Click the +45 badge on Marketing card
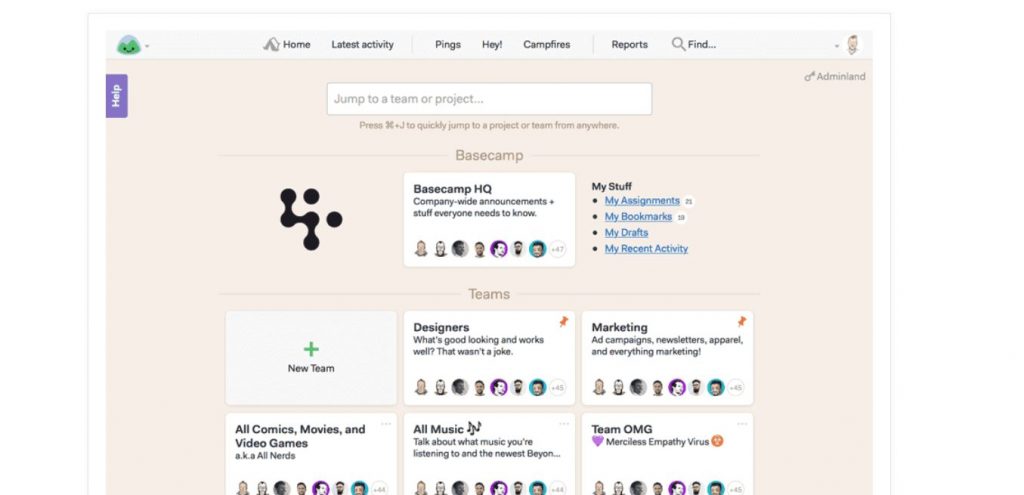This screenshot has width=1024, height=495. point(735,387)
